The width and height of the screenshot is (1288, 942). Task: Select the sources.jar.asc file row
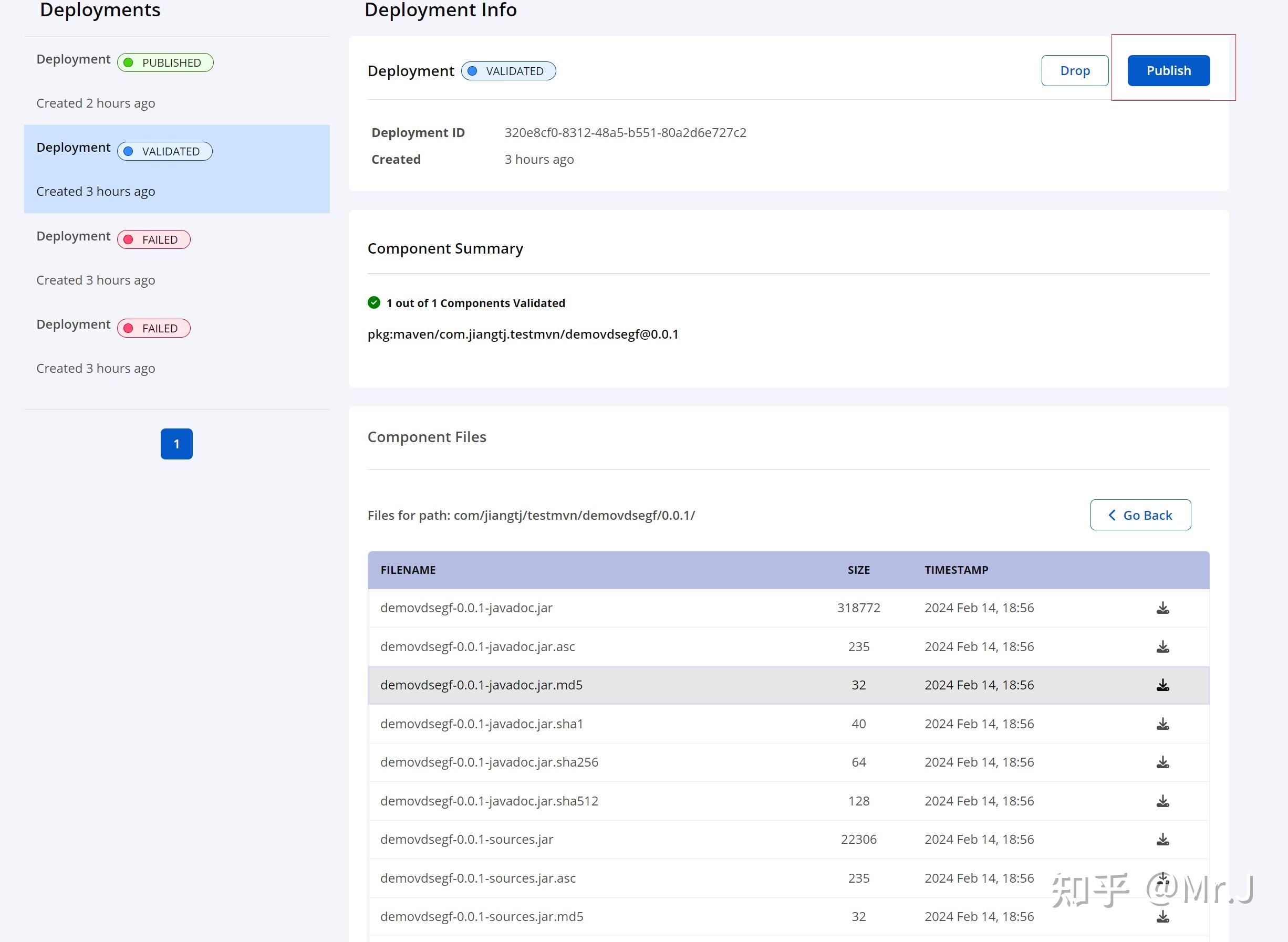tap(478, 878)
